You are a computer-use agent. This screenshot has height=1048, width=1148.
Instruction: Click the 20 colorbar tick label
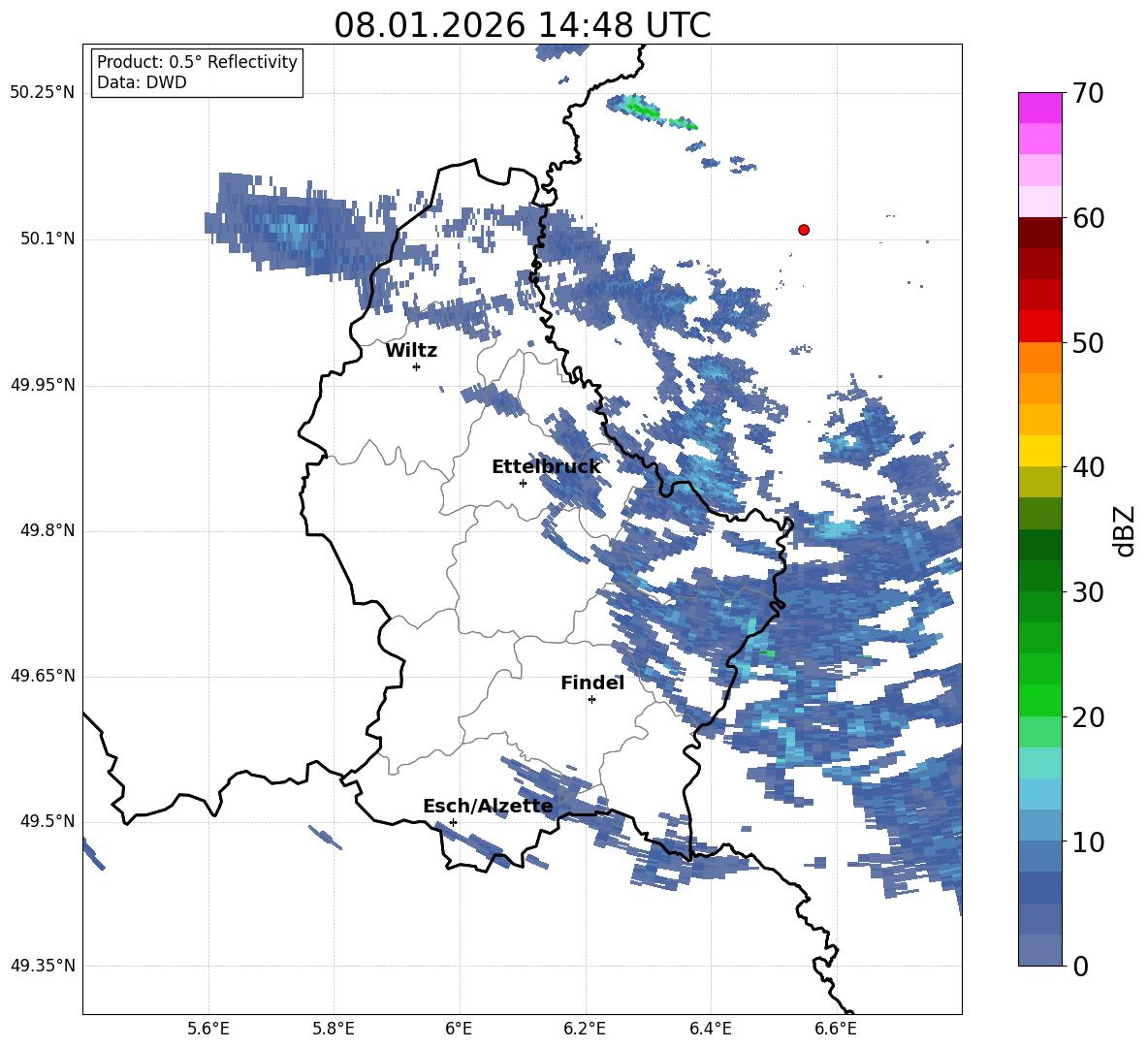tap(1088, 717)
